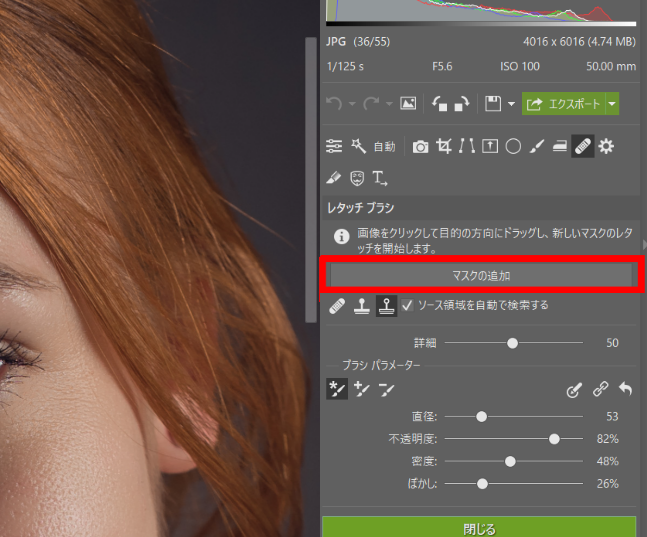647x537 pixels.
Task: Click the エクスポート export button
Action: pyautogui.click(x=564, y=104)
